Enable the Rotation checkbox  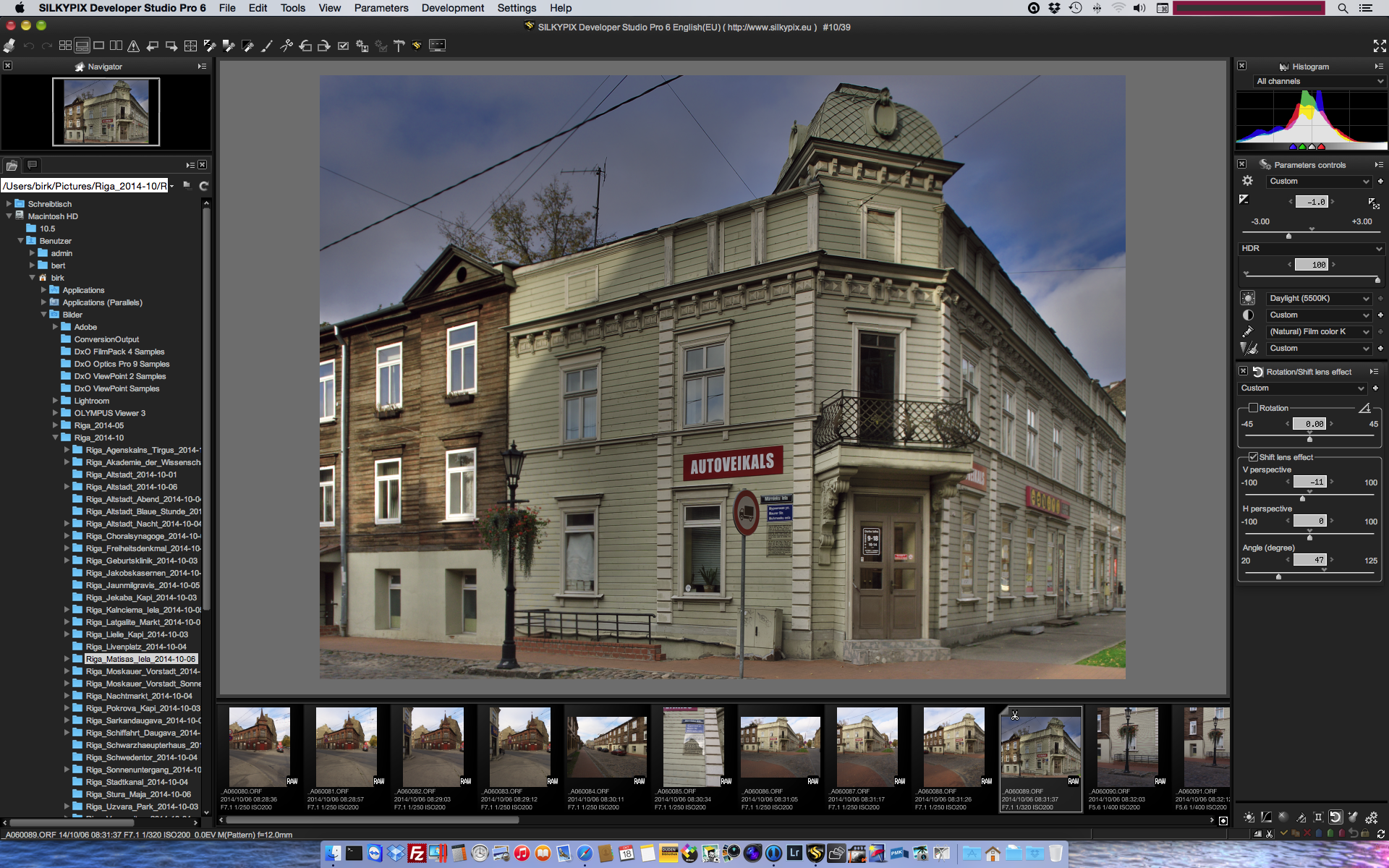1253,408
